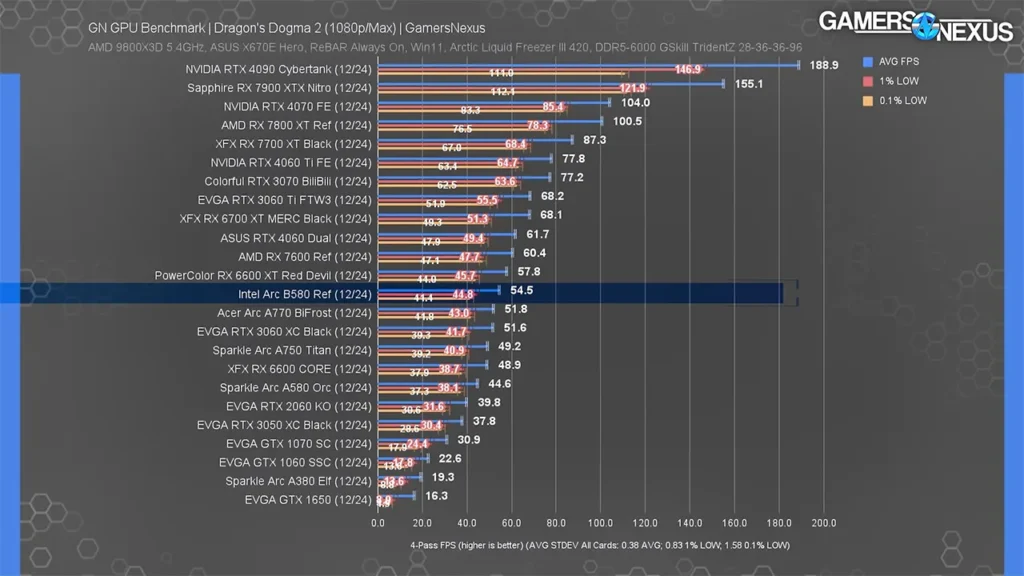Select "XFX RX 6600 CORE (12/24)" label
1024x576 pixels.
[x=300, y=370]
